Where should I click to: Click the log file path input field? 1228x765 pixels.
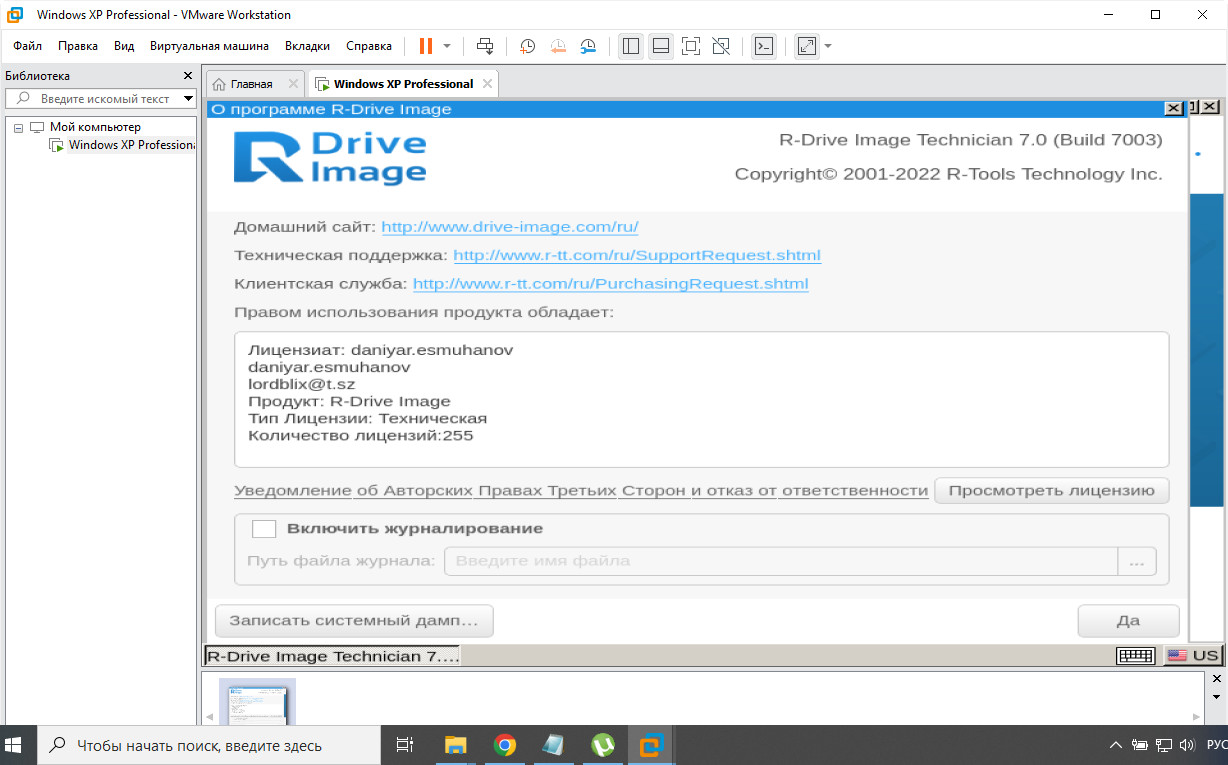click(780, 561)
